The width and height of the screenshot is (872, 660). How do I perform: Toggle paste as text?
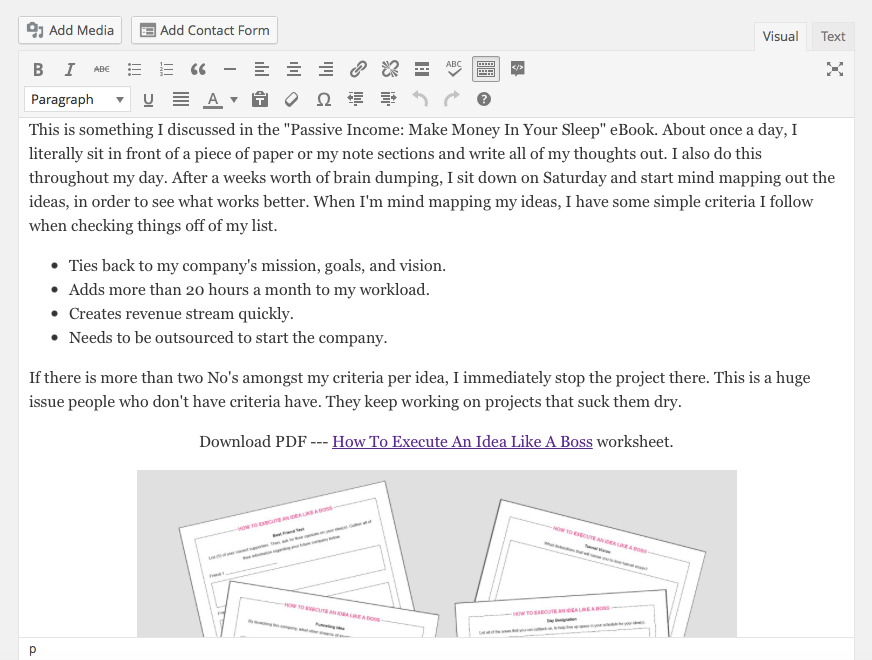click(260, 100)
